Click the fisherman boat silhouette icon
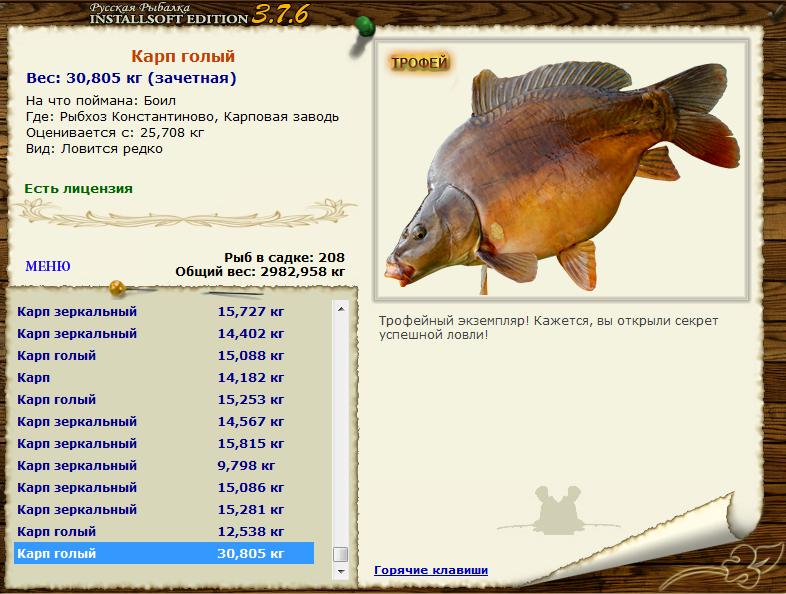The width and height of the screenshot is (786, 594). pos(558,510)
